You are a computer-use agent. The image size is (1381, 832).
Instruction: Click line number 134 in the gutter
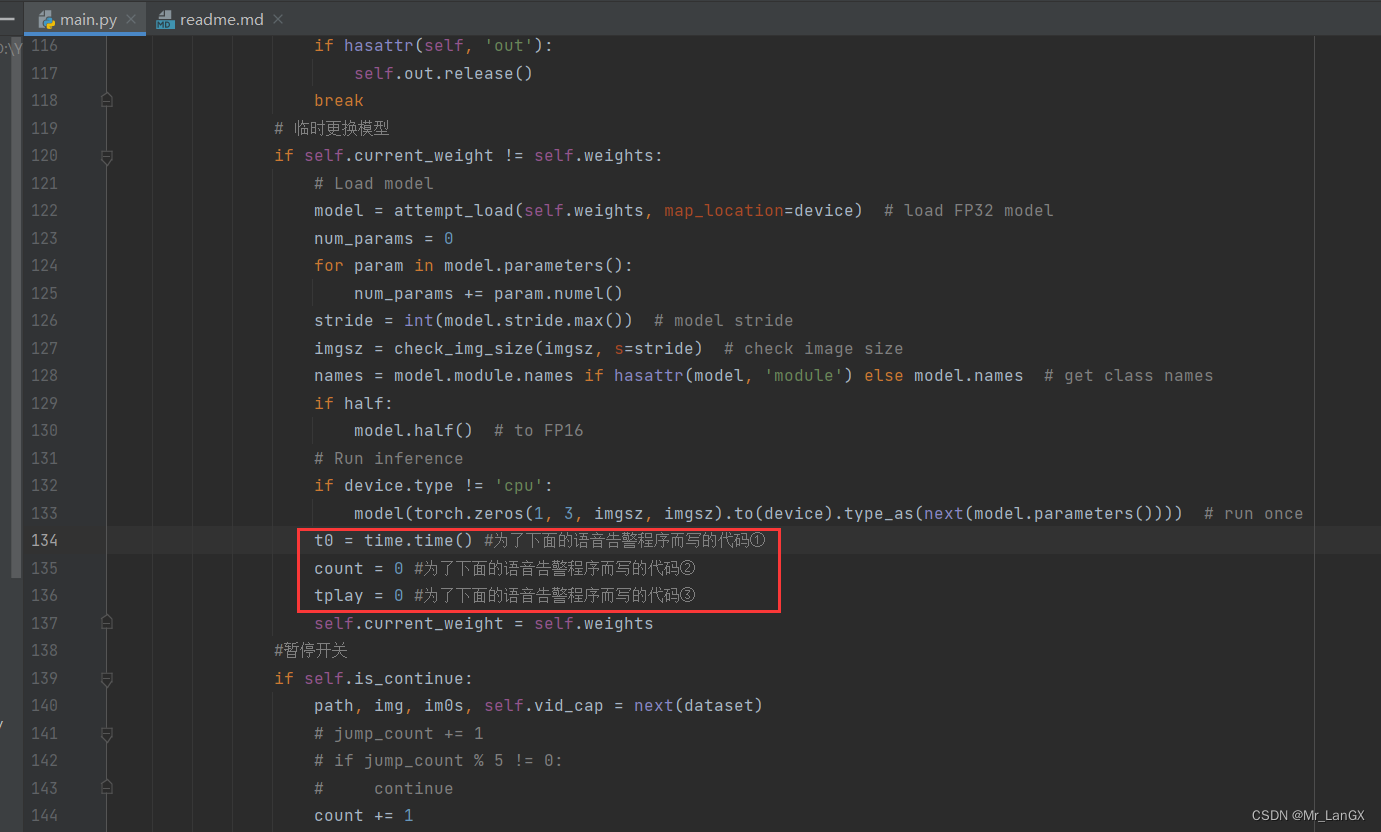[x=43, y=540]
